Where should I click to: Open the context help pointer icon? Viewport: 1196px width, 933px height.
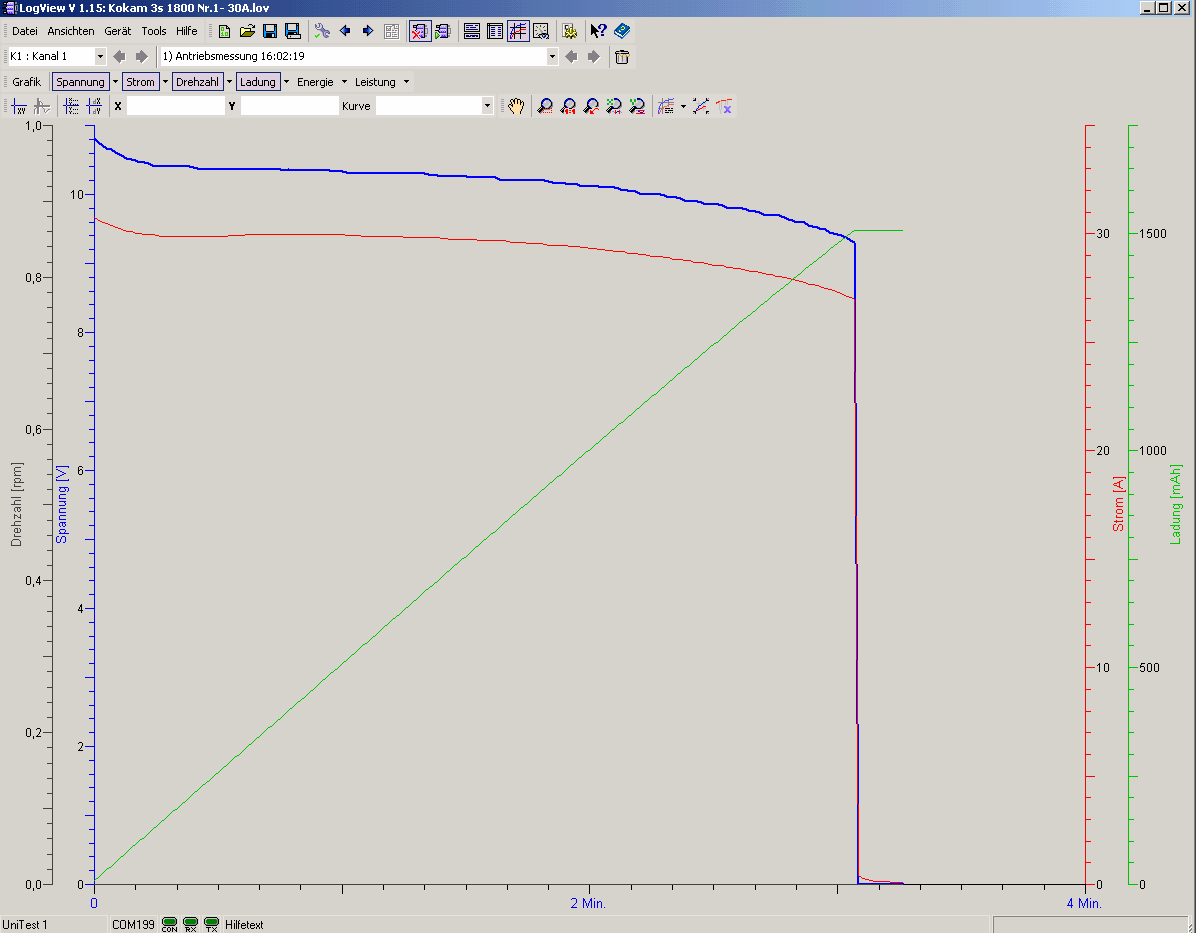(x=598, y=31)
